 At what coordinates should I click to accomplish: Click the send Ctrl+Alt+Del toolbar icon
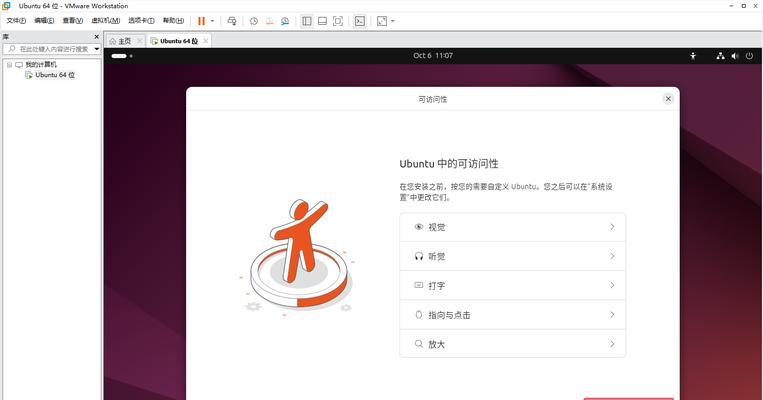(x=232, y=21)
